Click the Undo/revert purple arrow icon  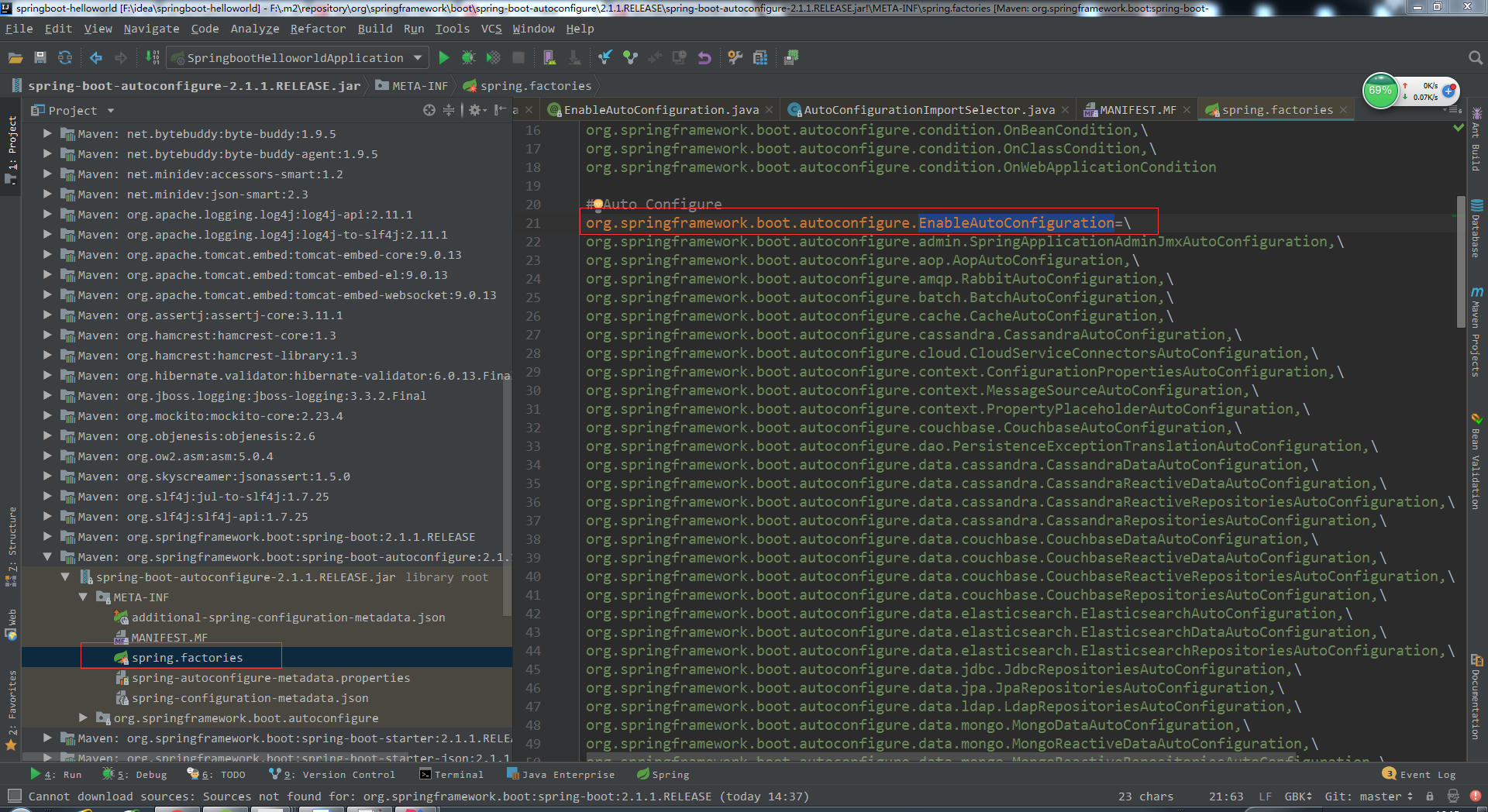(x=704, y=57)
